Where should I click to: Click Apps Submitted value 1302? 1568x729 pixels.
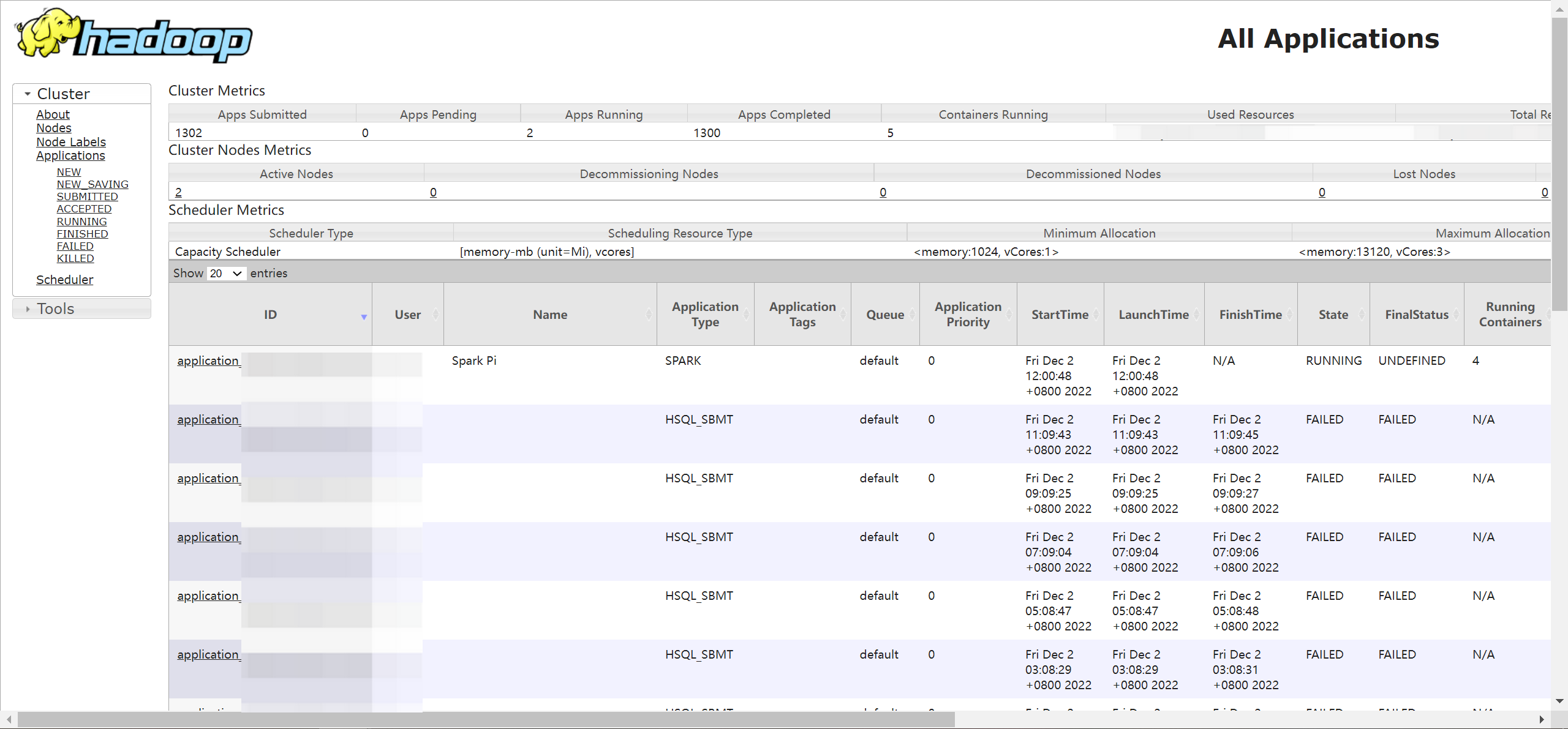click(x=189, y=133)
